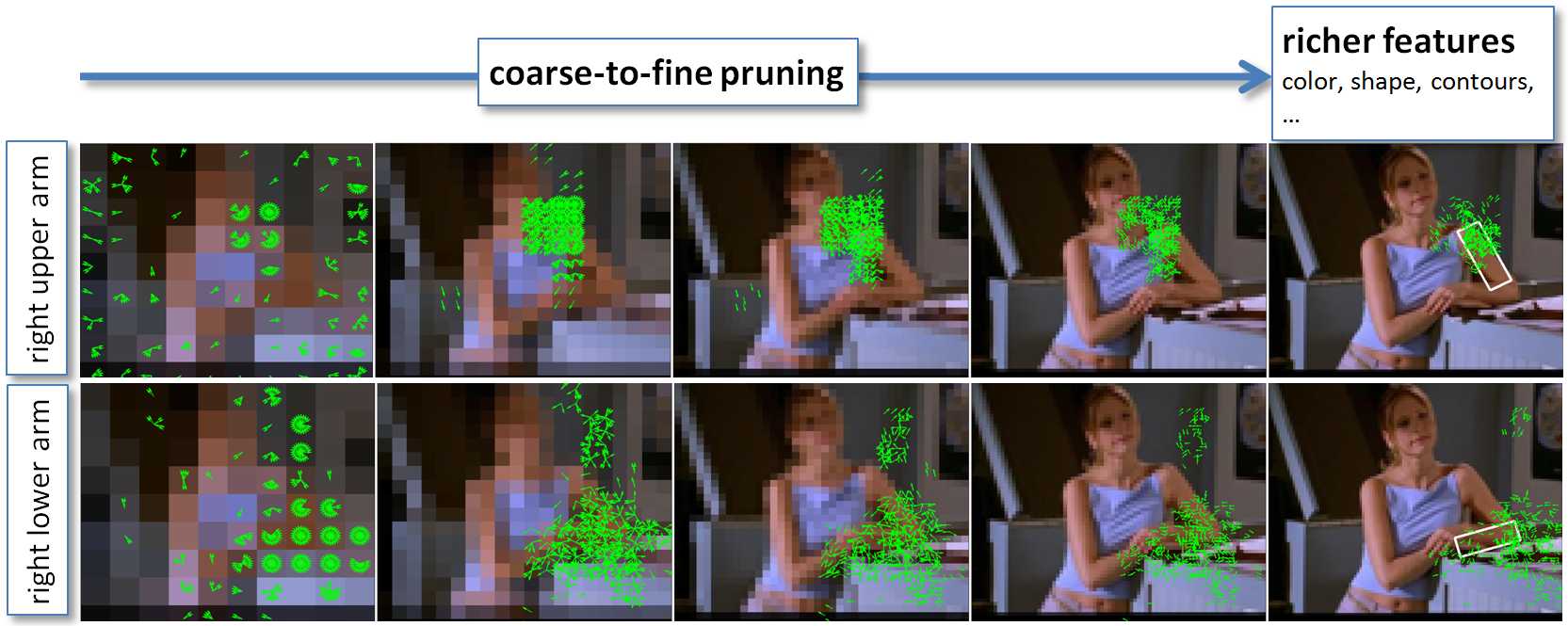Open final lower arm image with white box
The height and width of the screenshot is (626, 1568).
1415,502
